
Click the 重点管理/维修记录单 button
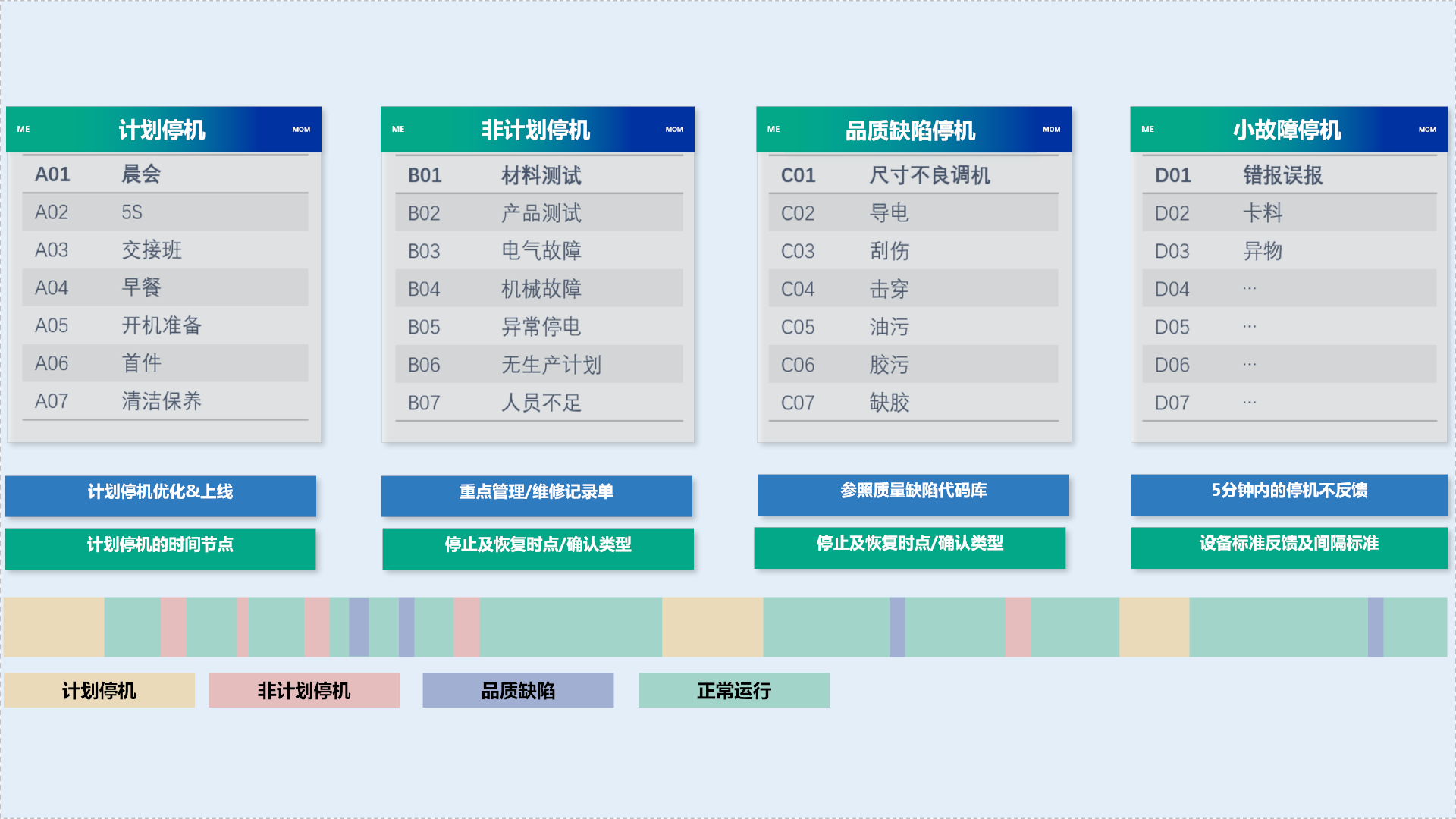pyautogui.click(x=537, y=496)
